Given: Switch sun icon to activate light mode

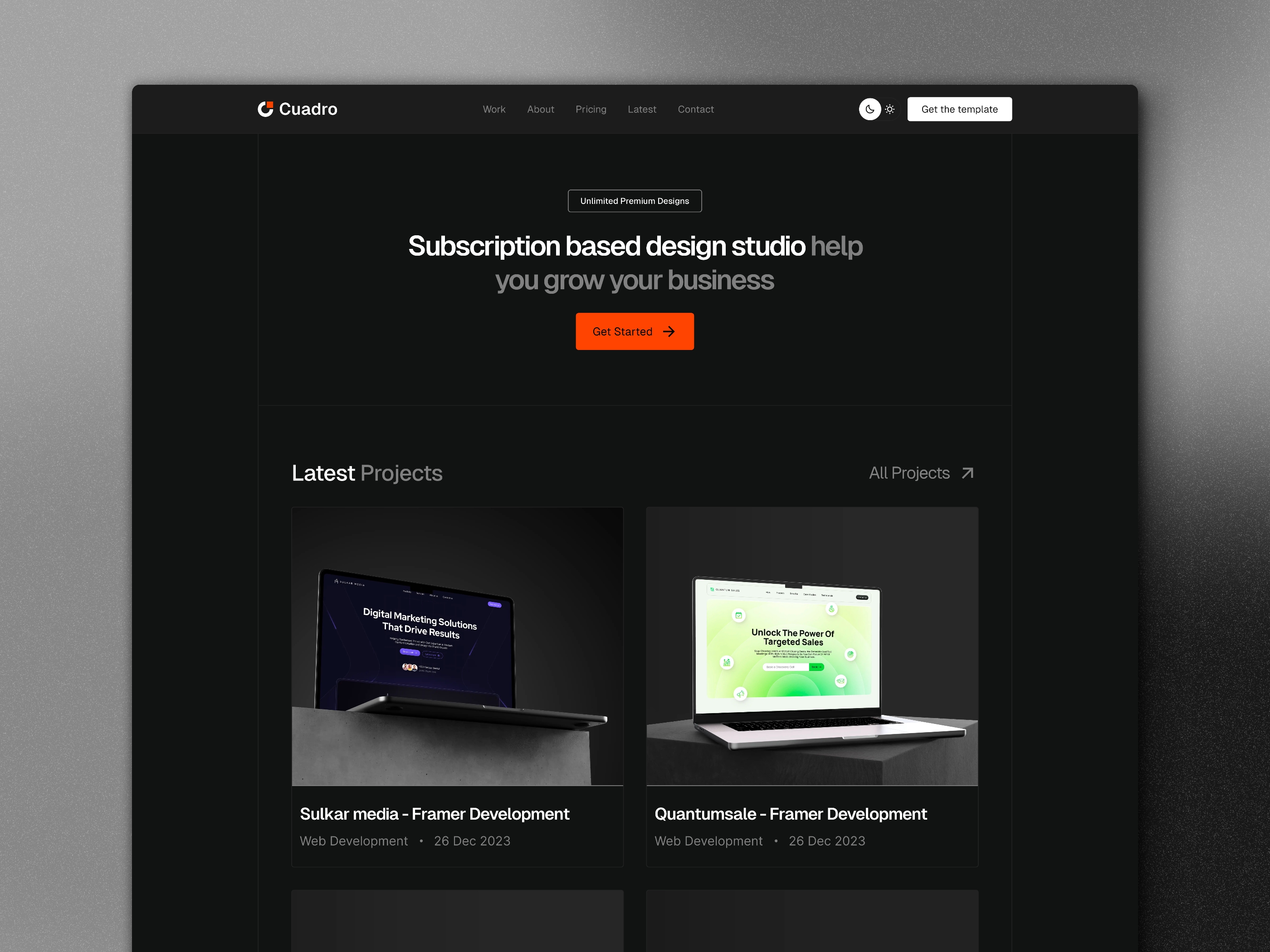Looking at the screenshot, I should coord(889,108).
